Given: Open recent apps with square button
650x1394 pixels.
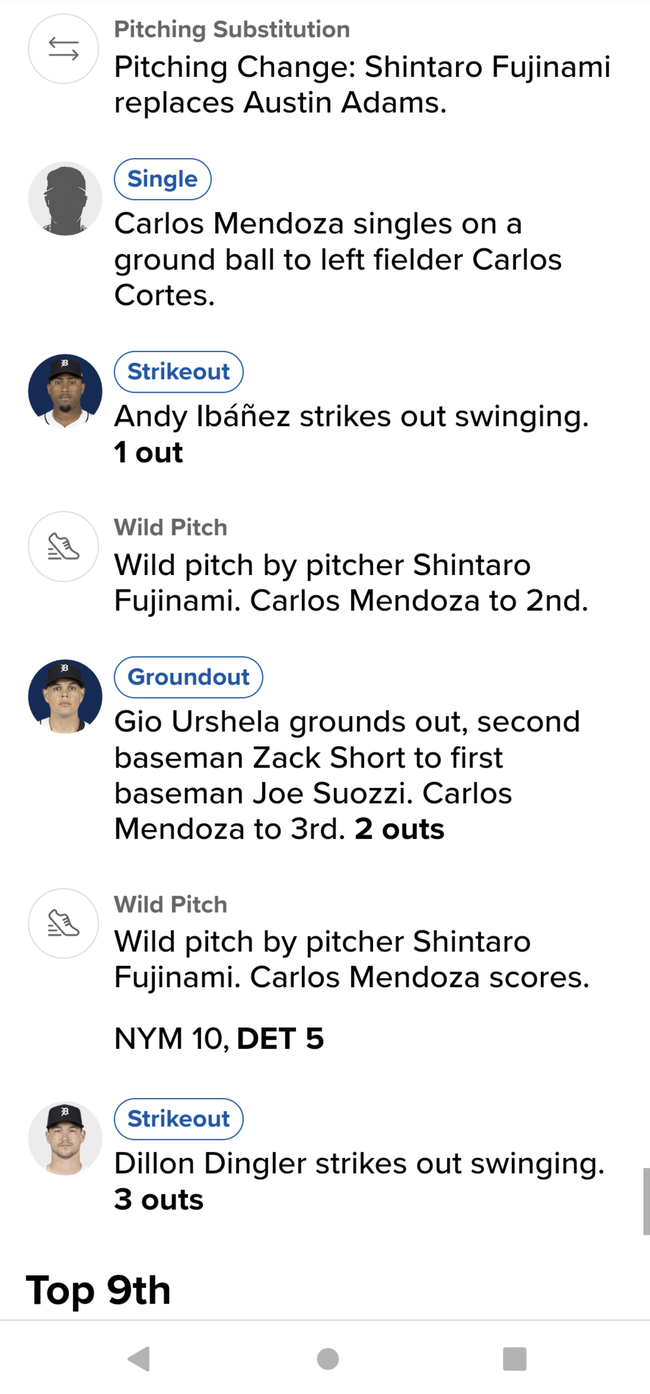Looking at the screenshot, I should 514,1358.
